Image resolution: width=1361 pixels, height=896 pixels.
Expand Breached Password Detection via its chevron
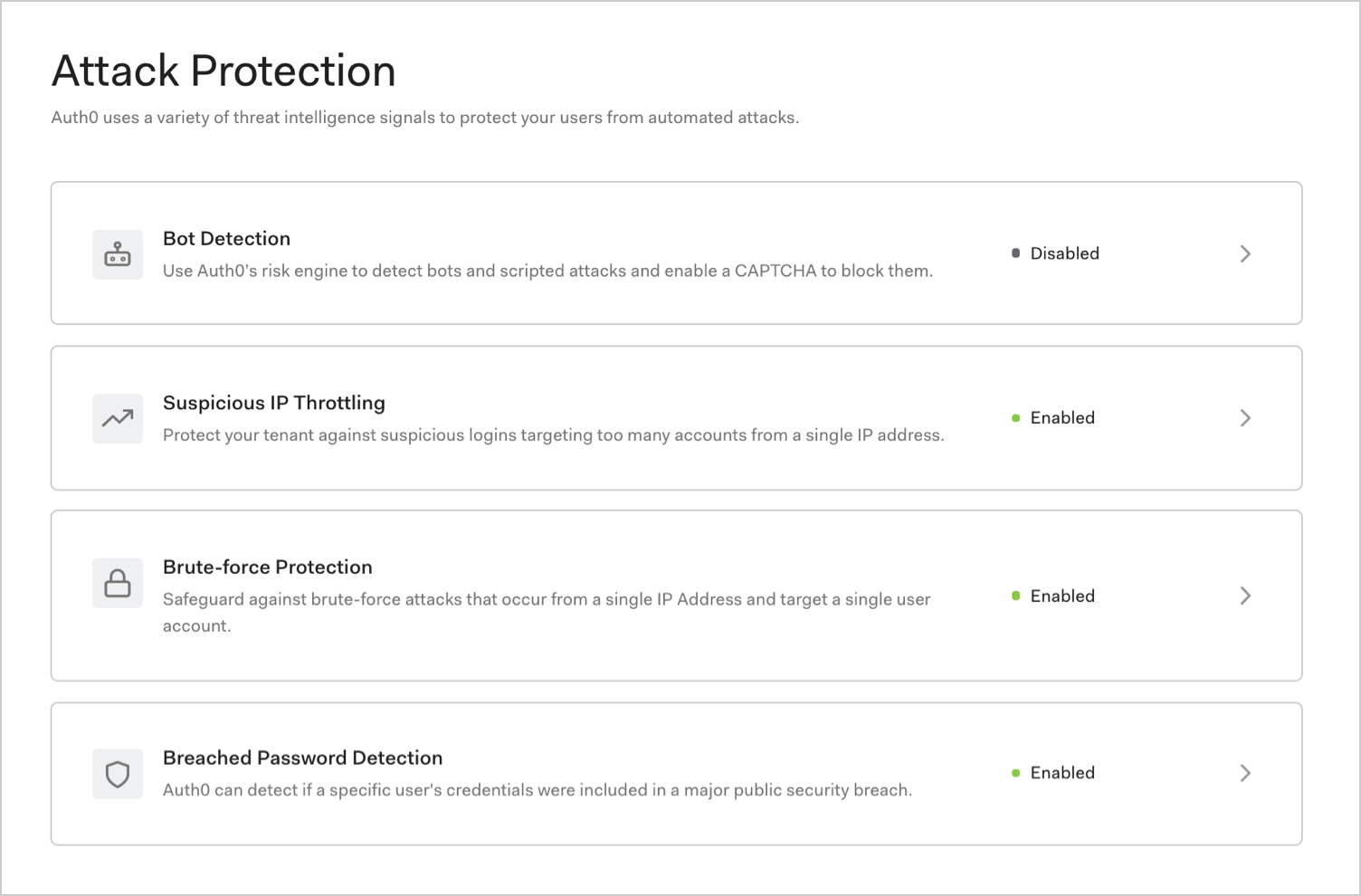[1246, 773]
